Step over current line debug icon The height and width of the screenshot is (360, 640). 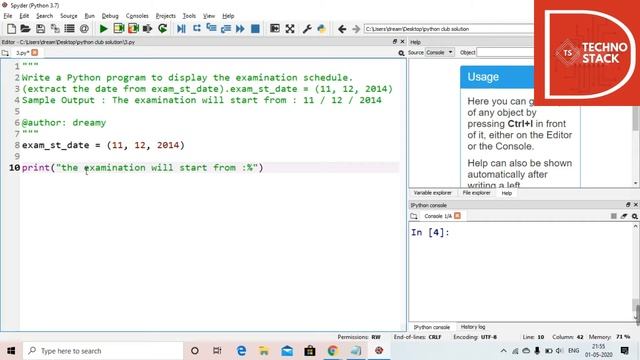coord(197,29)
